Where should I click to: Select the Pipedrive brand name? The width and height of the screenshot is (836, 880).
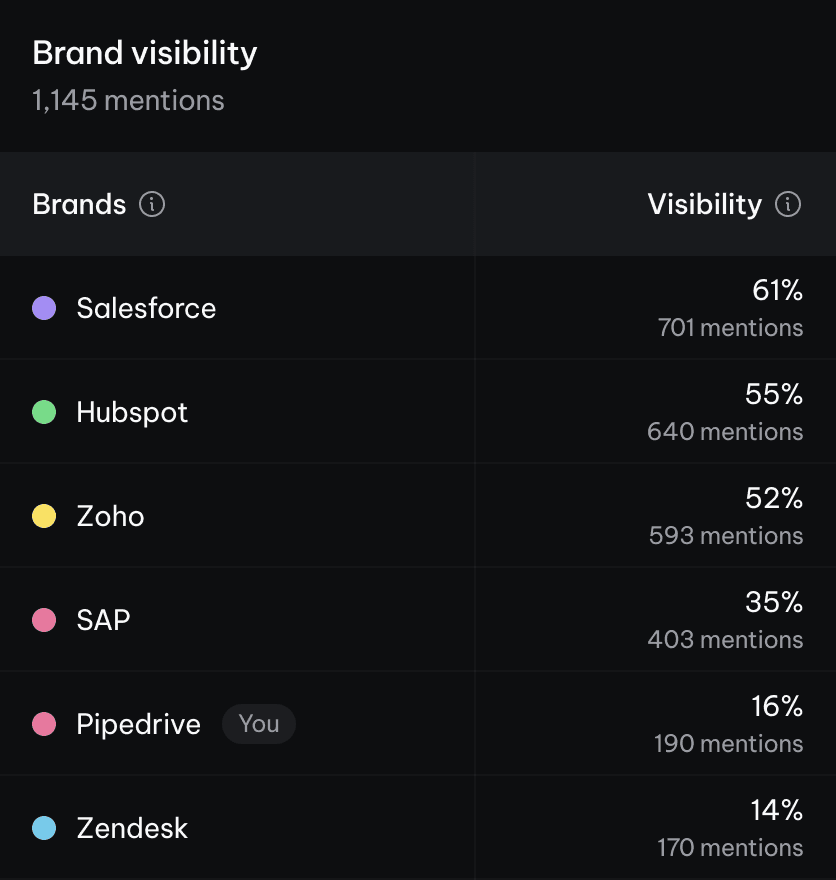click(138, 724)
